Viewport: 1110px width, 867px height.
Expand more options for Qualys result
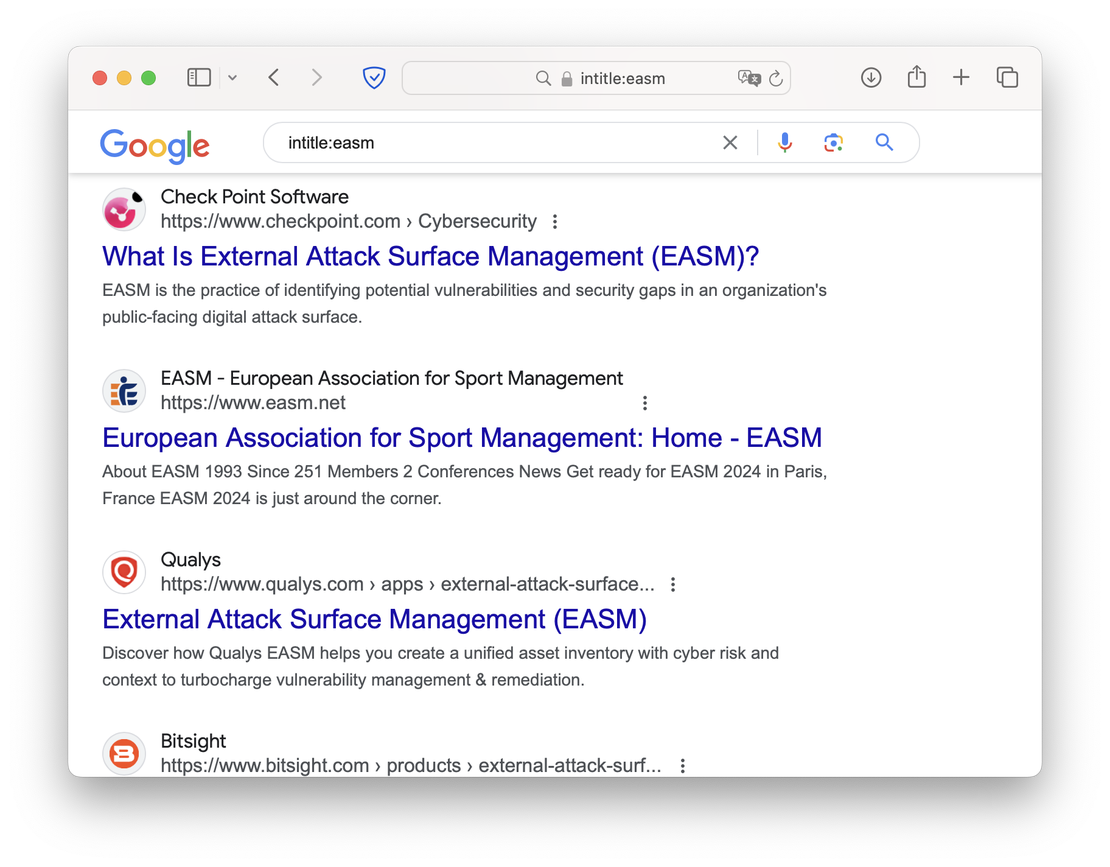(x=673, y=585)
